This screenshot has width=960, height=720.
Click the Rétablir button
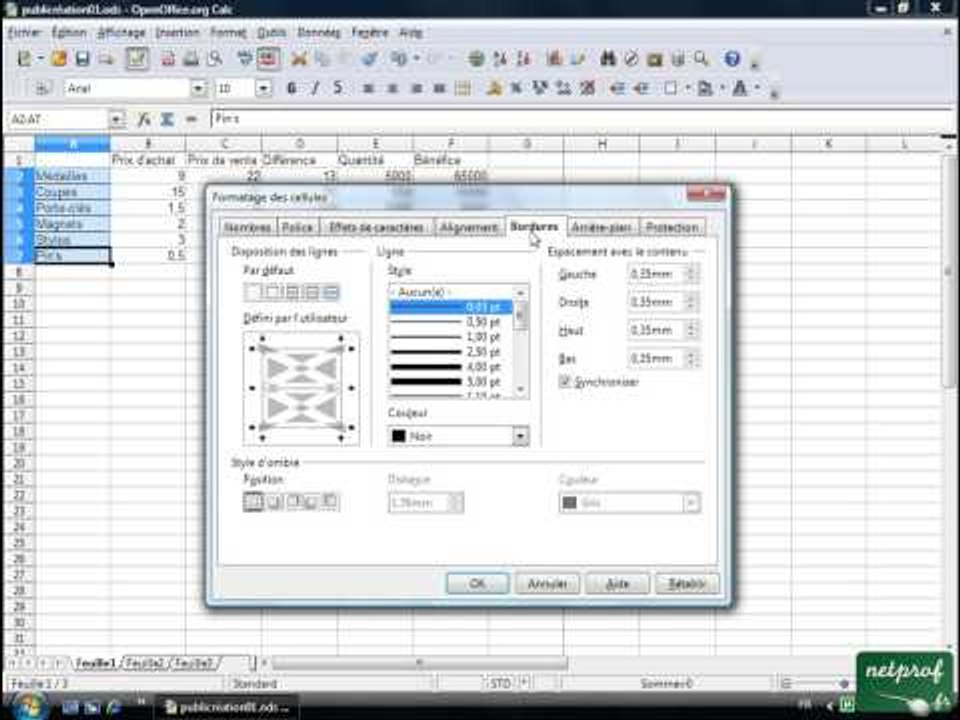(687, 583)
